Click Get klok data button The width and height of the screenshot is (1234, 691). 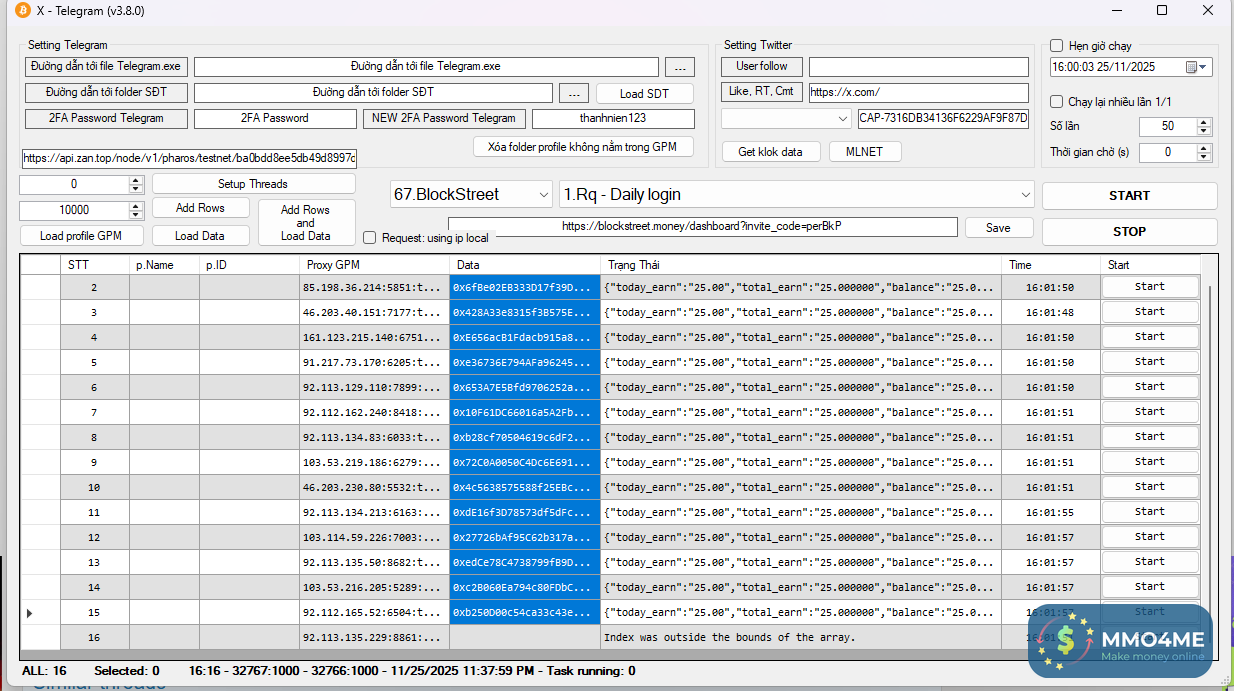coord(770,152)
